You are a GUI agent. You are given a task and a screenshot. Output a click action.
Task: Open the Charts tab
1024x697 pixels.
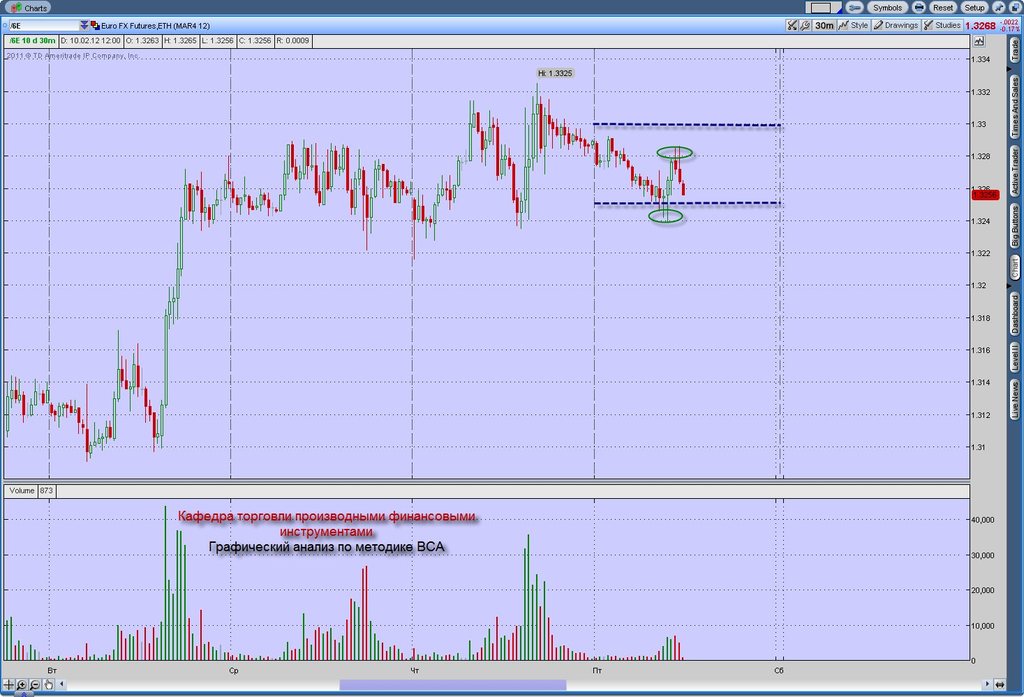pos(29,8)
